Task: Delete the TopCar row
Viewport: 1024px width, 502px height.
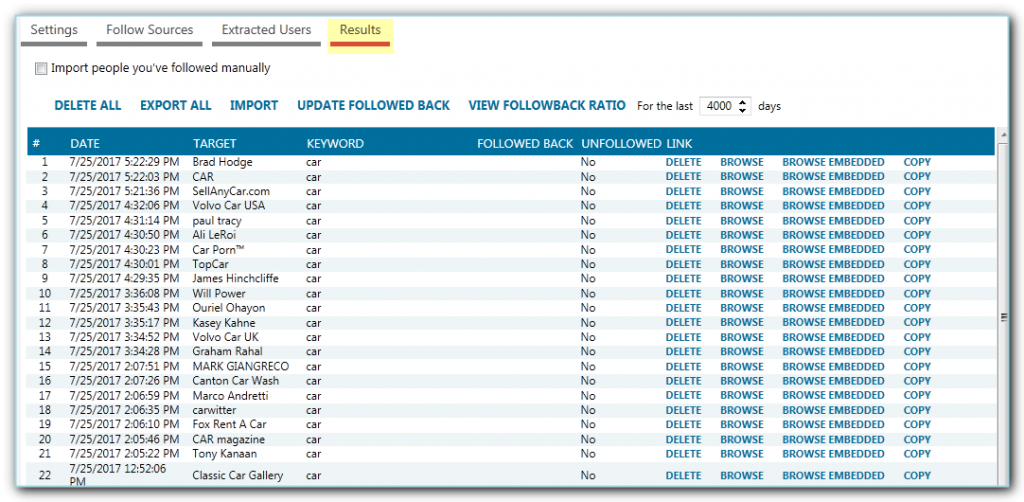Action: coord(683,264)
